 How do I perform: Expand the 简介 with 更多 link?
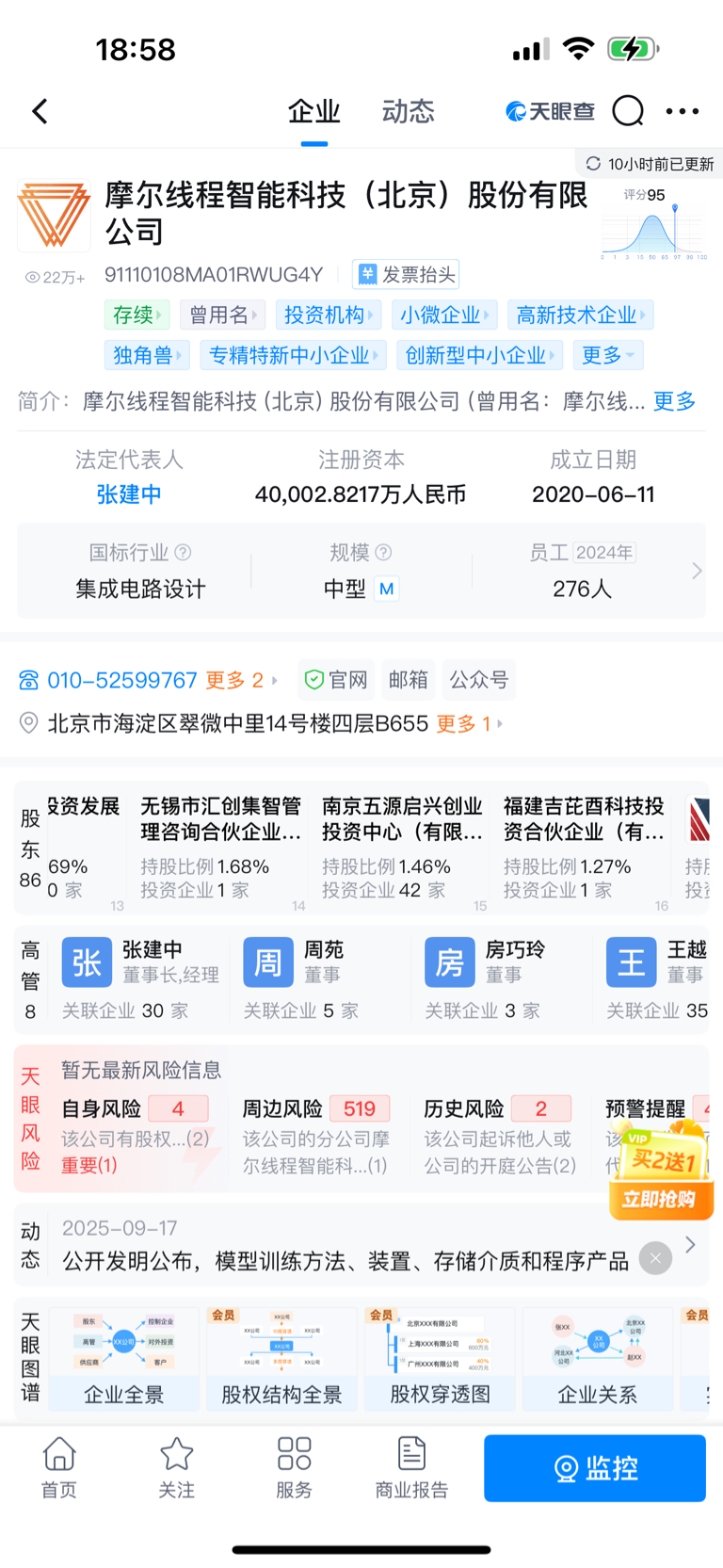coord(675,402)
